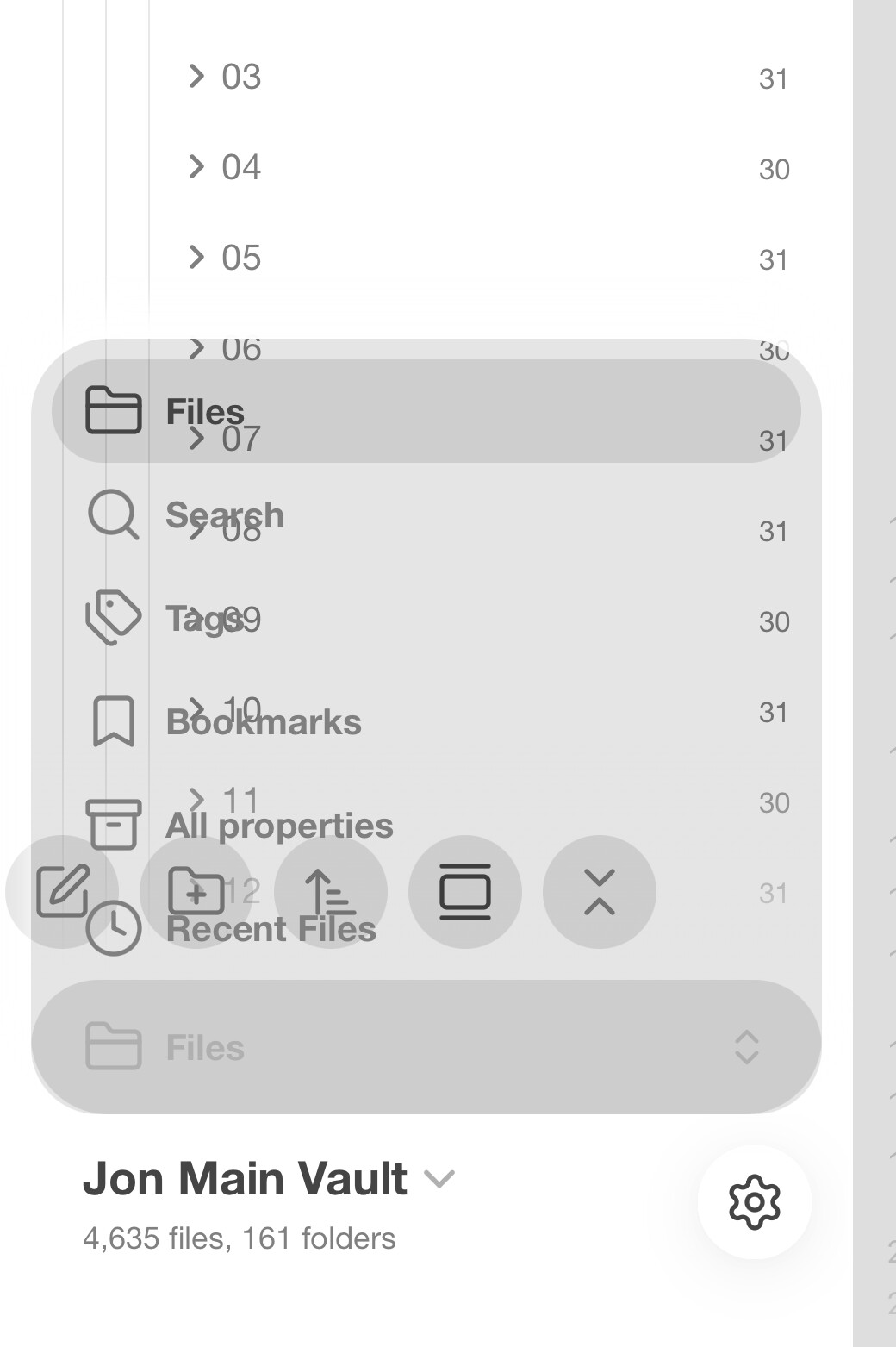Click the Search magnifier icon
This screenshot has height=1347, width=896.
pyautogui.click(x=113, y=515)
